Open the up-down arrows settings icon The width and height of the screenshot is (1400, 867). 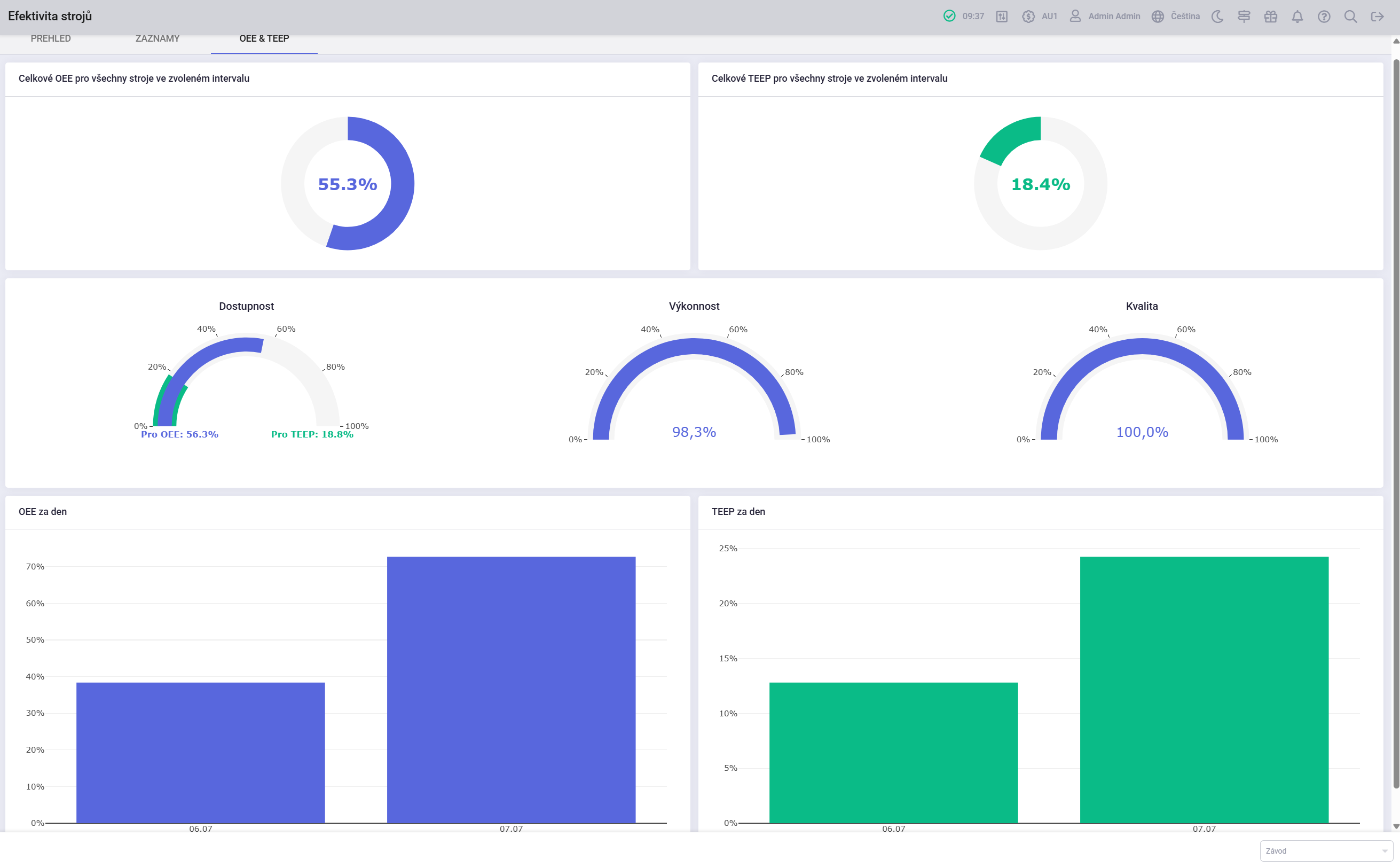pyautogui.click(x=1002, y=16)
